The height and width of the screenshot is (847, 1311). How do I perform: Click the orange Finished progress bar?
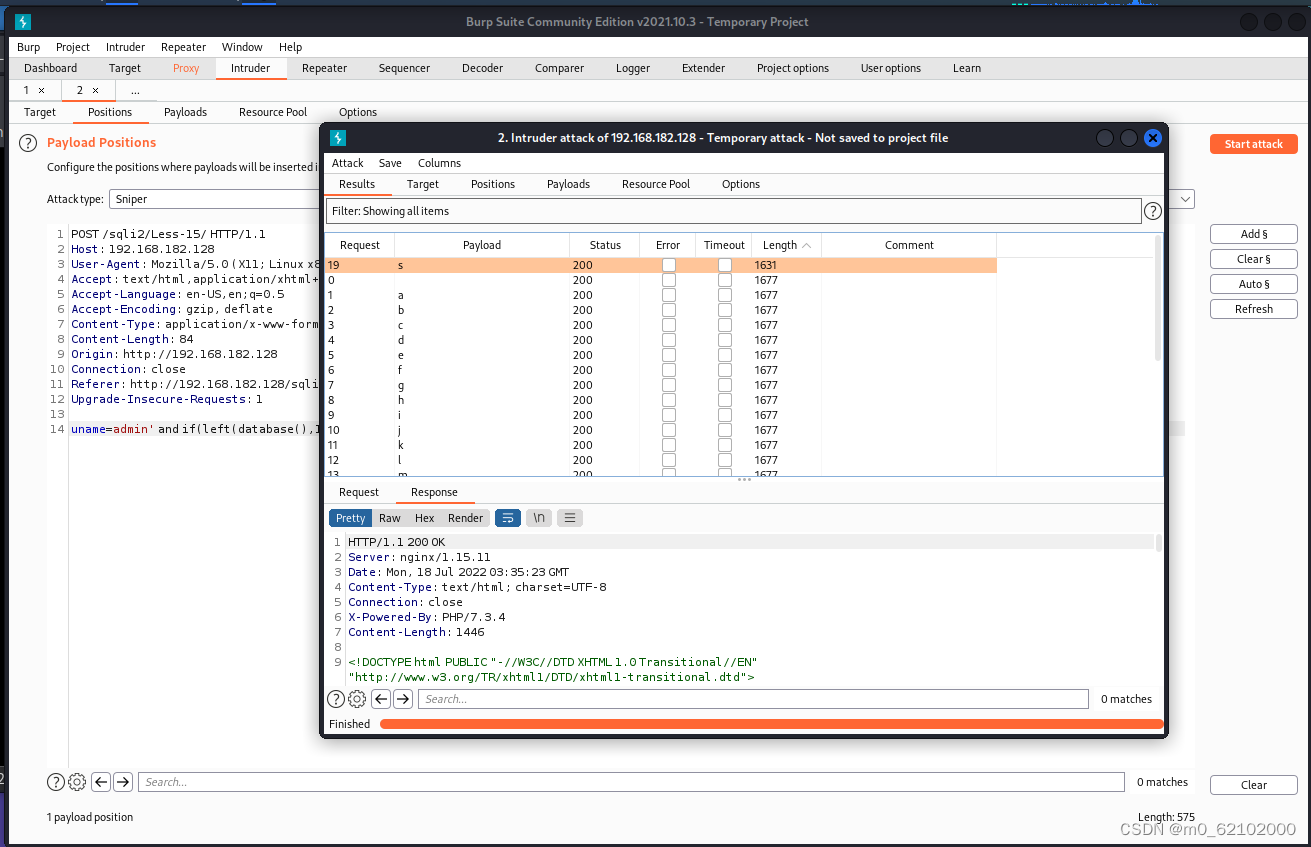point(770,723)
